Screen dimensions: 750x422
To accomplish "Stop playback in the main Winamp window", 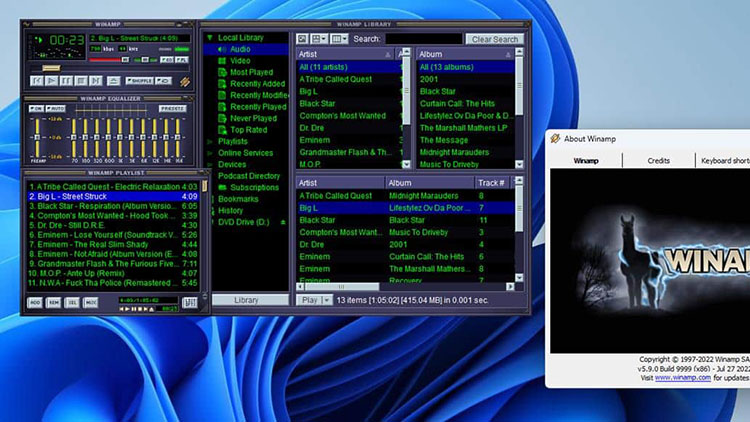I will [81, 81].
